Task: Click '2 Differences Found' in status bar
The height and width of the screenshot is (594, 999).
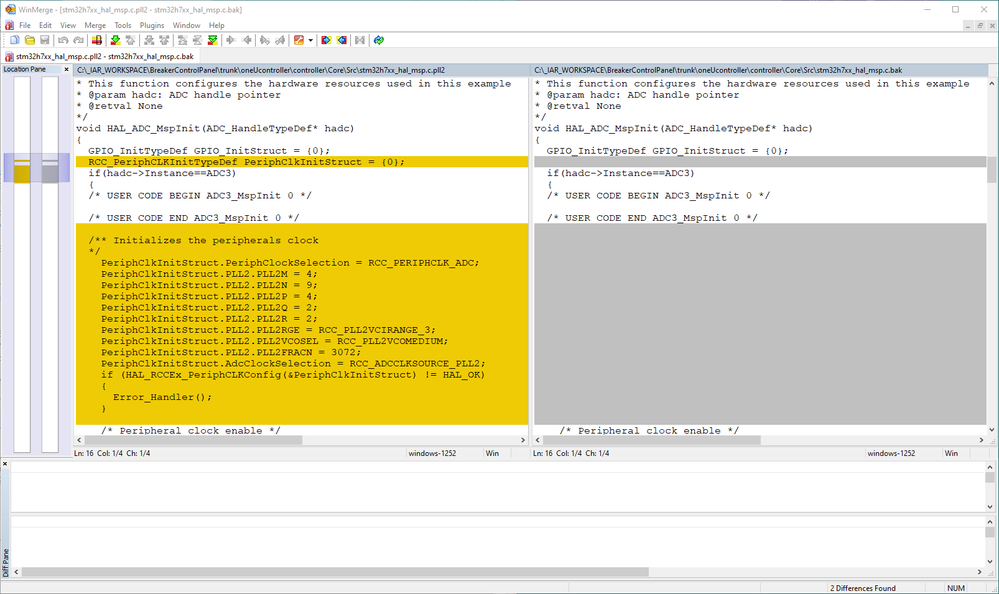Action: pos(863,588)
